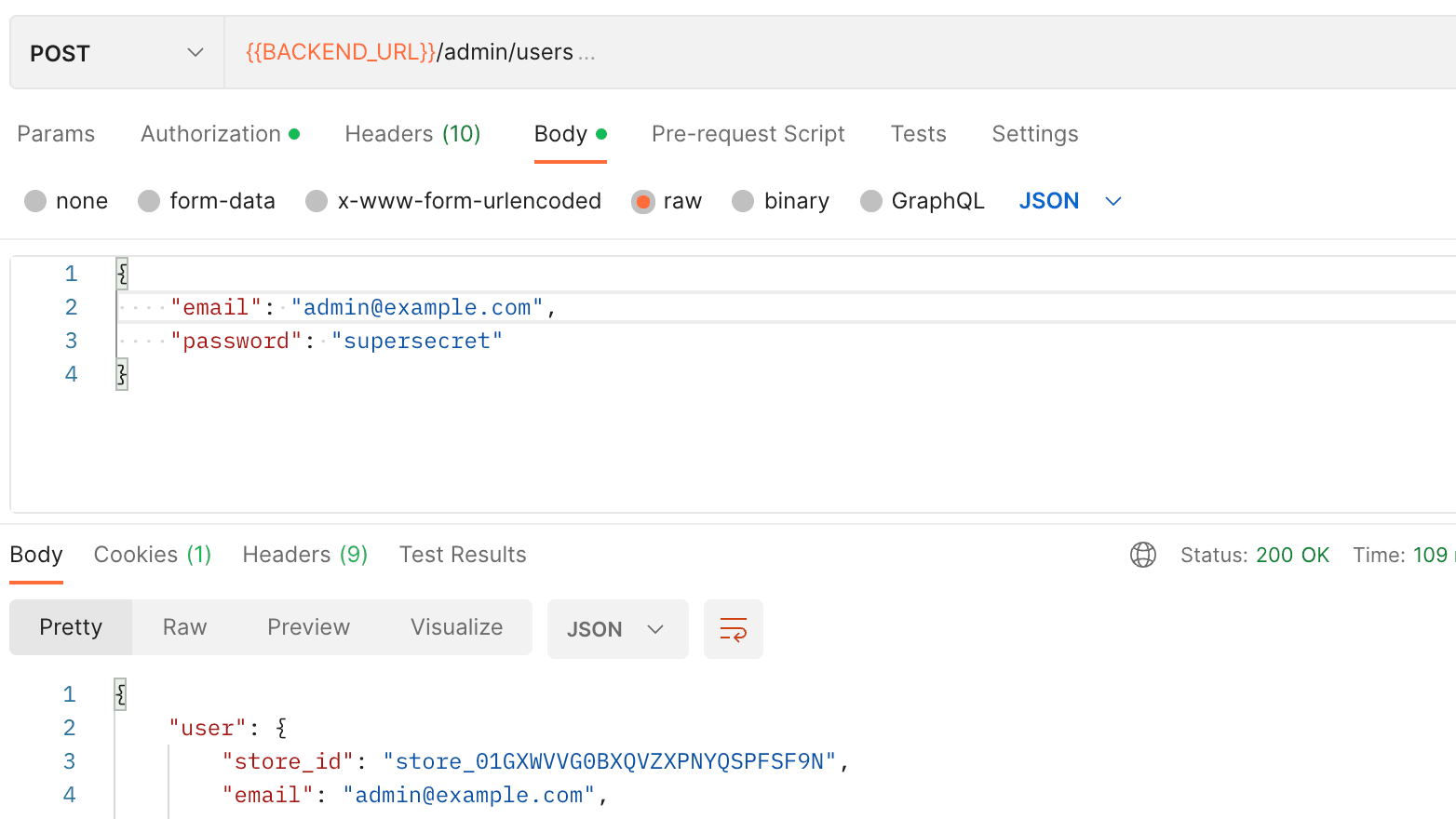Open the Headers (10) request tab
This screenshot has width=1456, height=819.
412,134
